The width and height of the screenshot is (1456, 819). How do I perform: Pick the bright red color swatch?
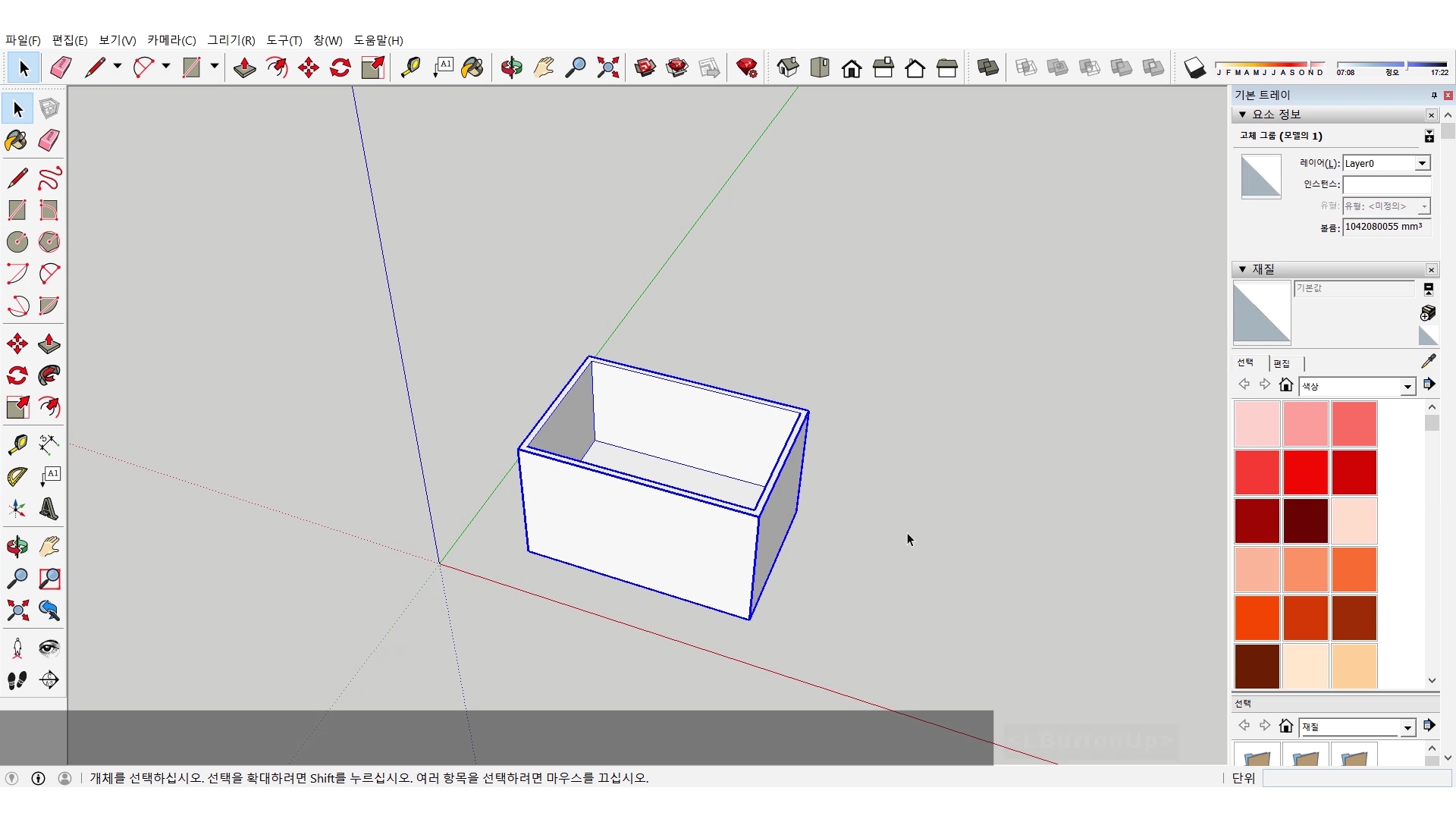(x=1305, y=472)
